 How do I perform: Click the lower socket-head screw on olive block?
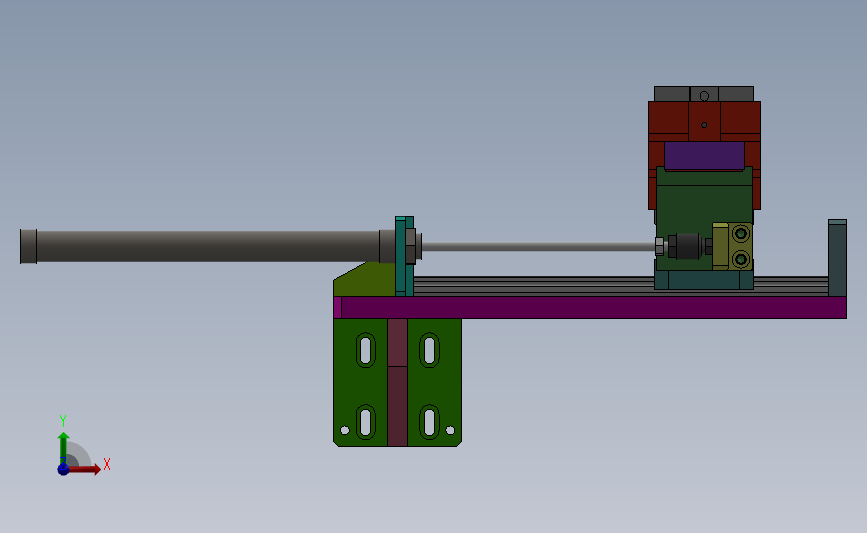tap(740, 258)
